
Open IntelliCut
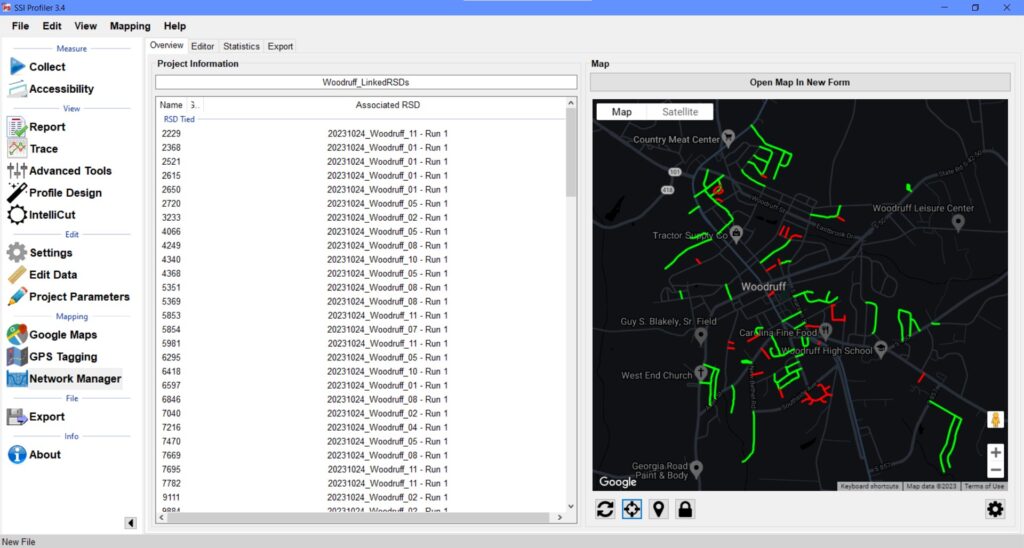[x=42, y=214]
